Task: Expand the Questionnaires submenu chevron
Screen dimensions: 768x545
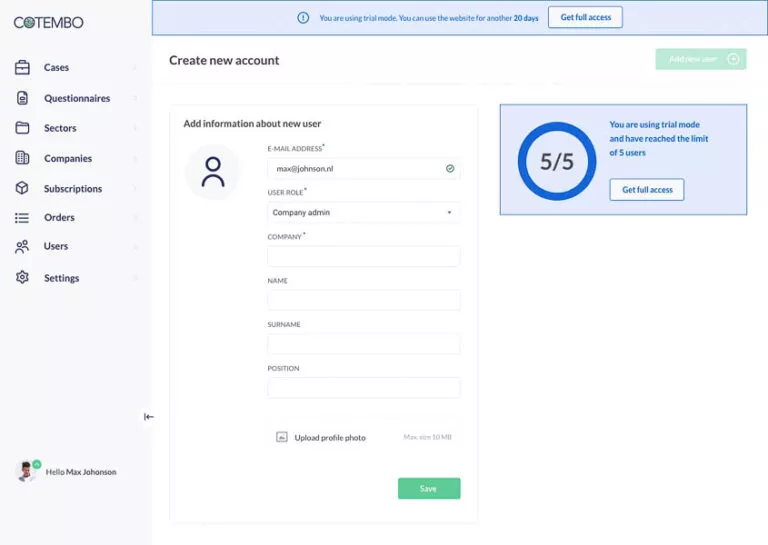Action: tap(135, 98)
